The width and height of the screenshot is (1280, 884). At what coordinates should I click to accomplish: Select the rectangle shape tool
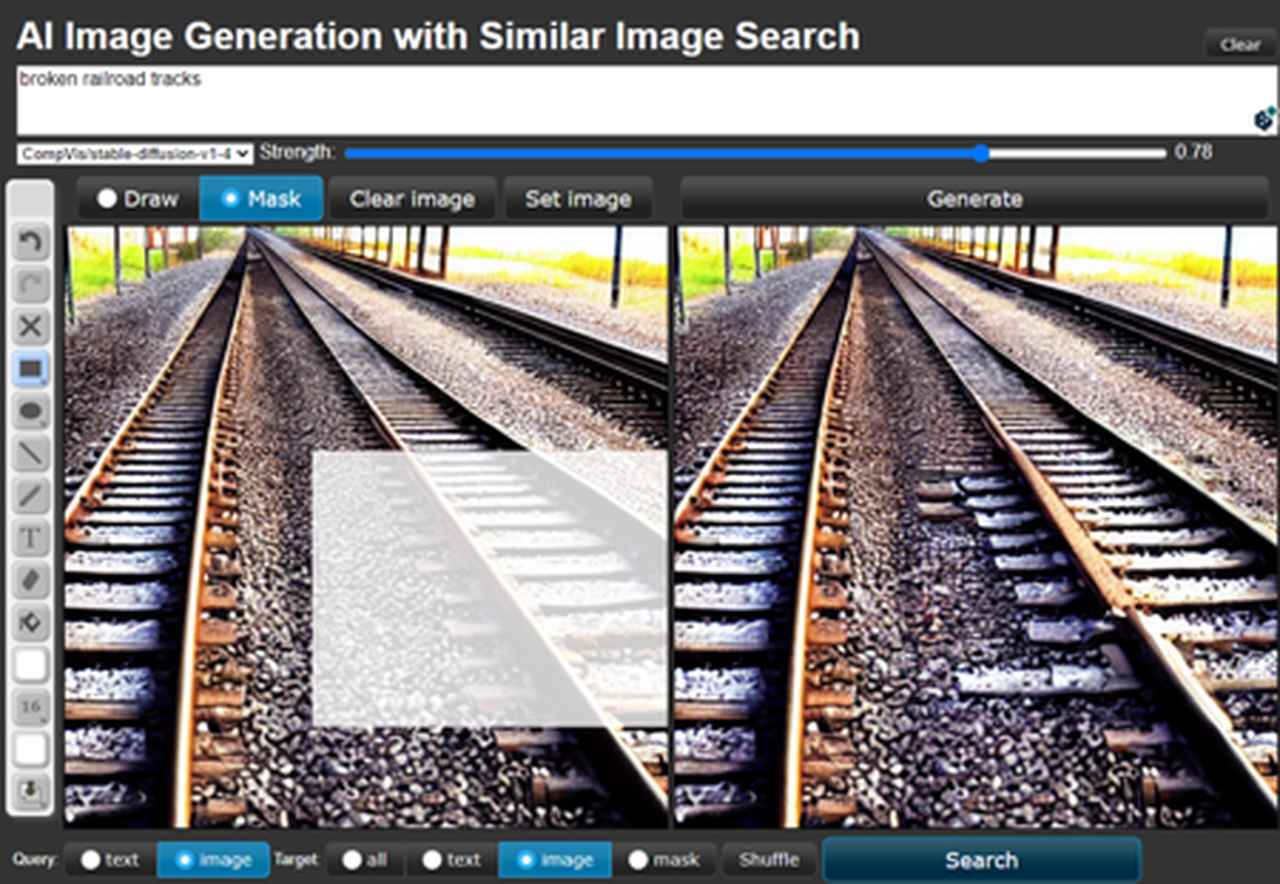pyautogui.click(x=31, y=369)
